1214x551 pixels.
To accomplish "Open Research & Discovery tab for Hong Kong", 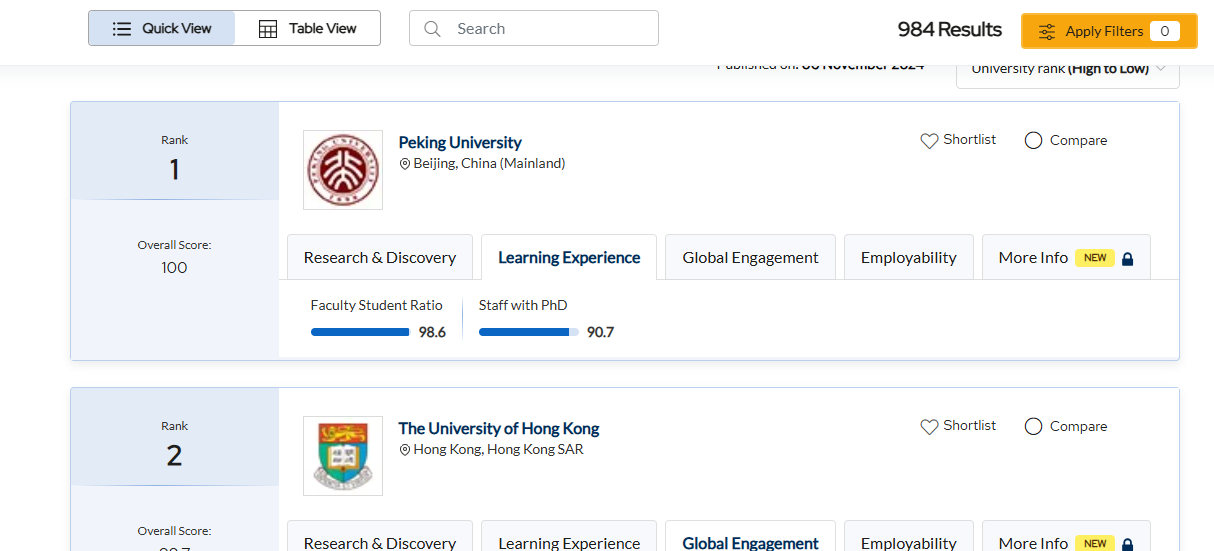I will click(380, 537).
